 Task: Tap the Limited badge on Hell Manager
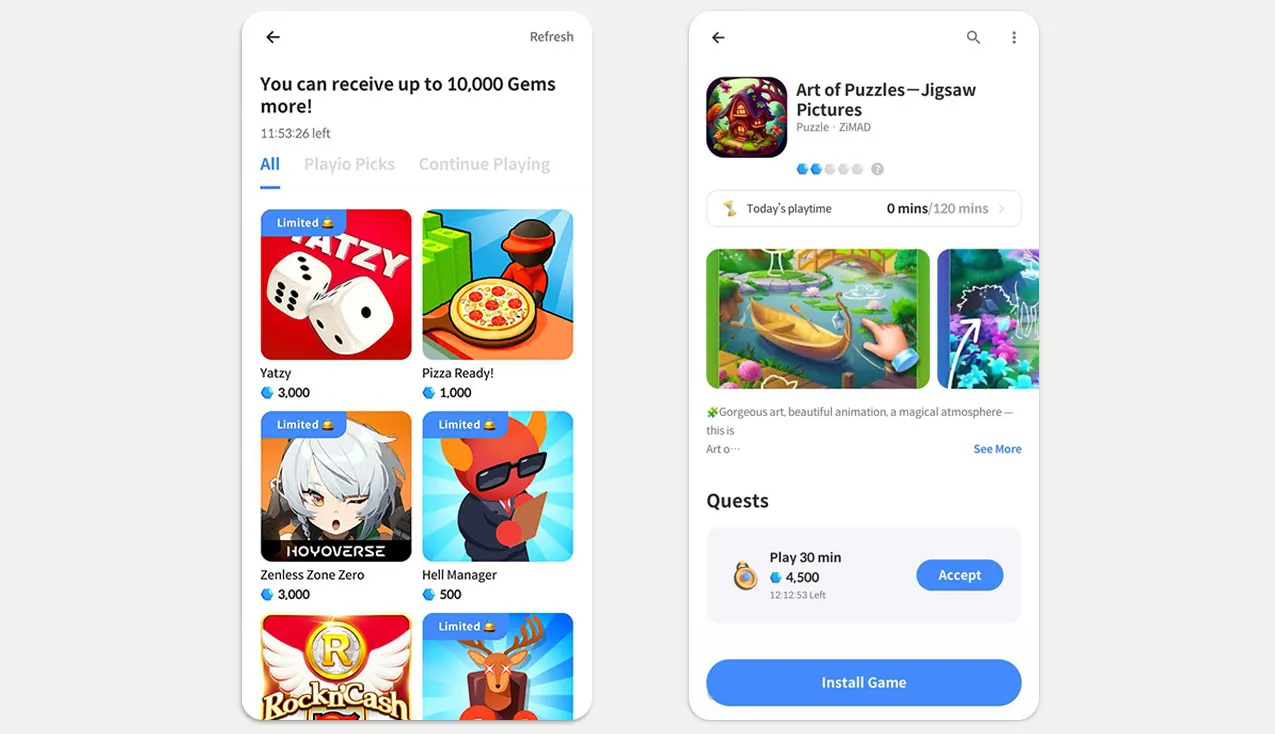467,424
